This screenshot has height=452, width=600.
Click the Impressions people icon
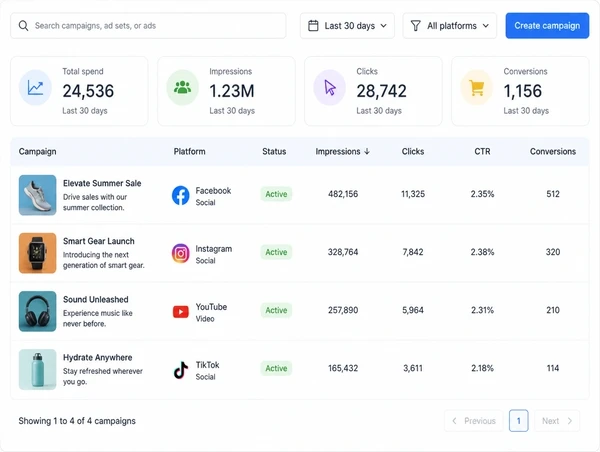click(x=183, y=88)
